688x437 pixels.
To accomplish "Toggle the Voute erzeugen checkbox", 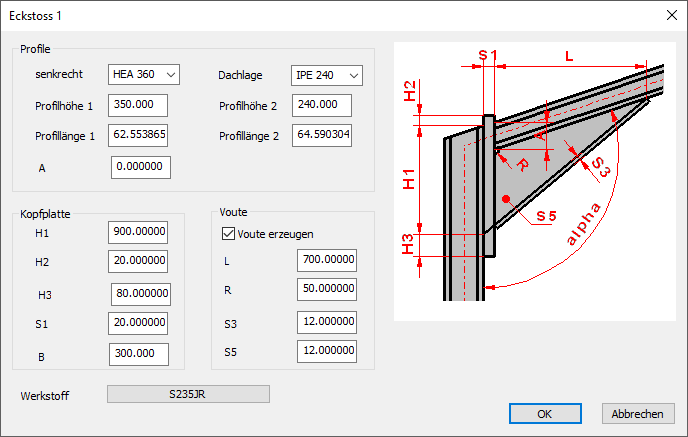I will tap(228, 233).
